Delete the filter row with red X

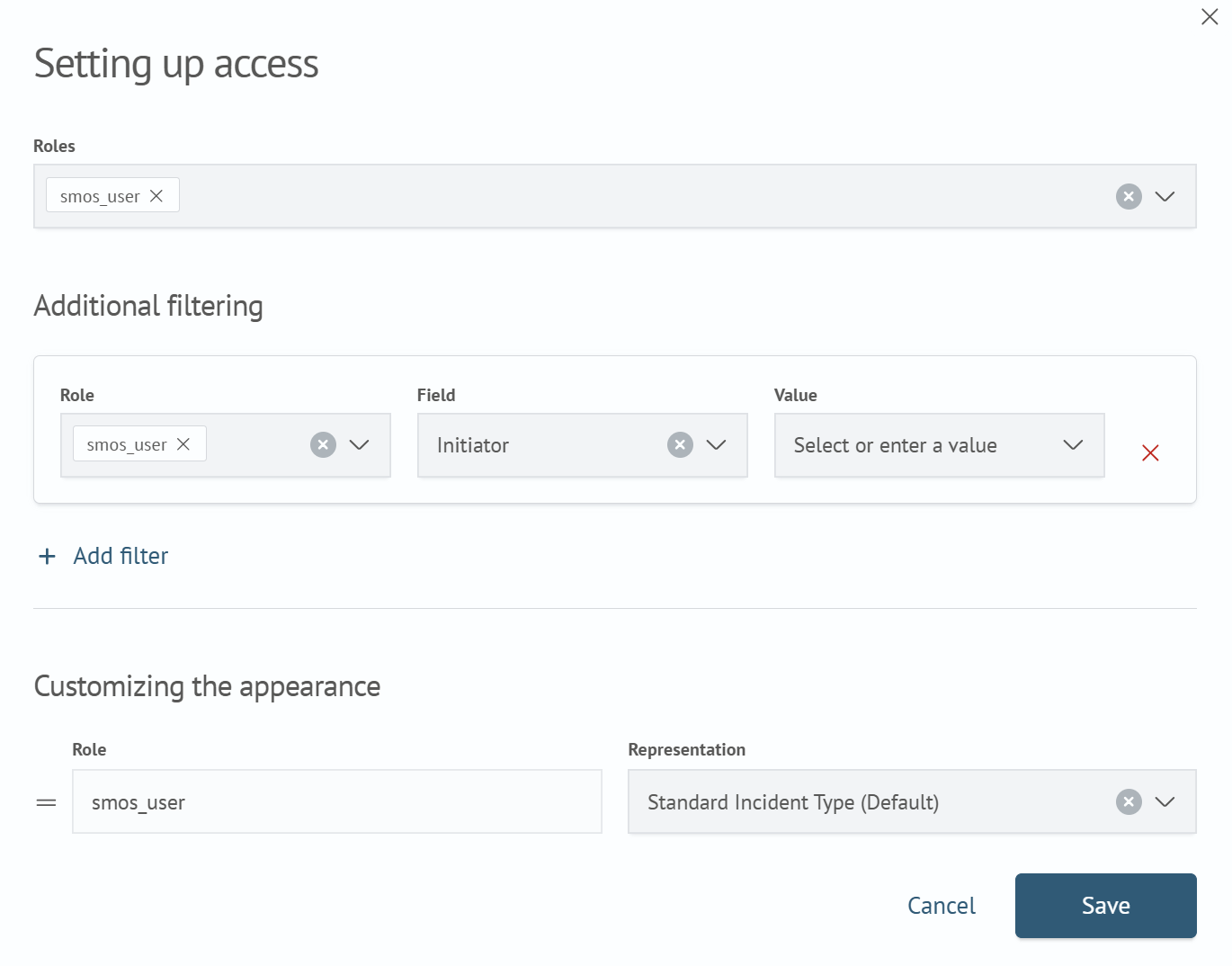pos(1150,452)
